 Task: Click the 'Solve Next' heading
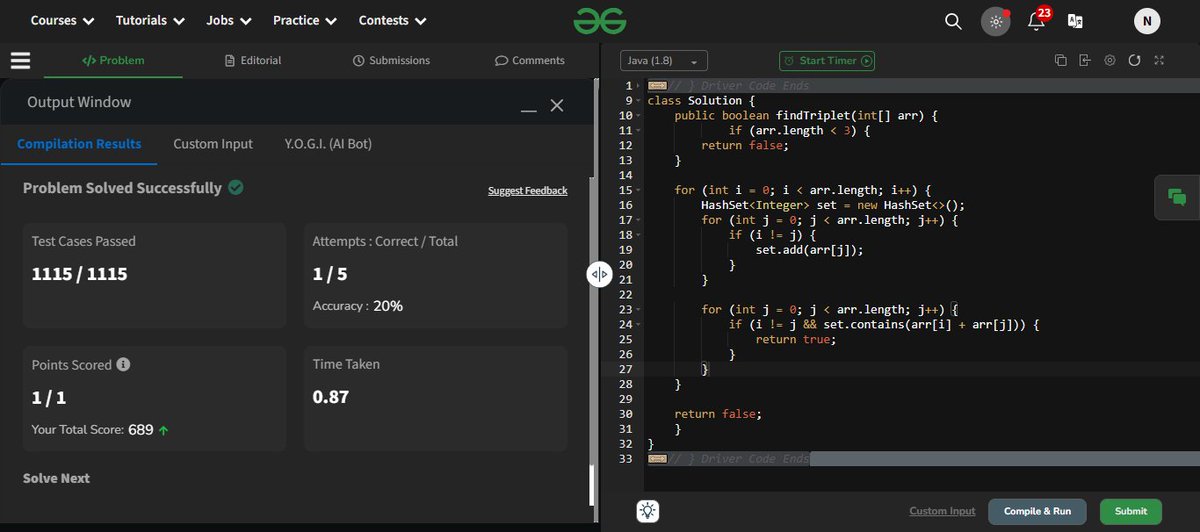pyautogui.click(x=56, y=478)
